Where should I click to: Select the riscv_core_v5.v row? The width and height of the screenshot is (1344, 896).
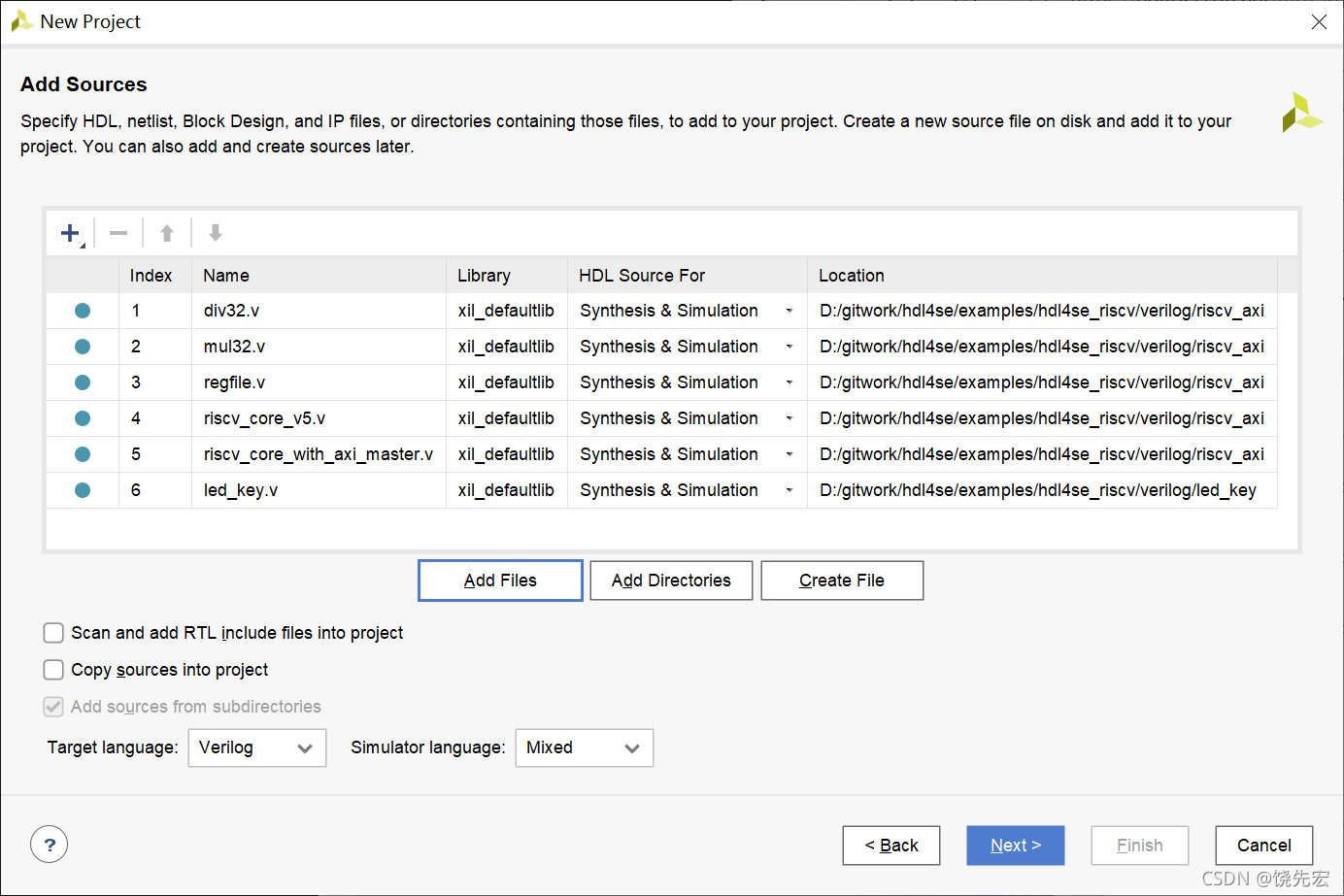tap(264, 418)
